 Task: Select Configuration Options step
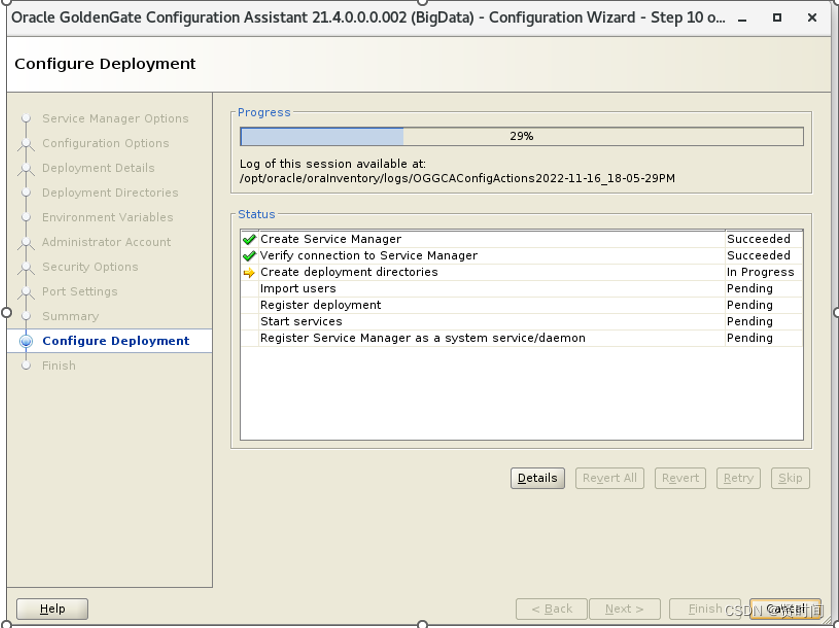click(105, 143)
